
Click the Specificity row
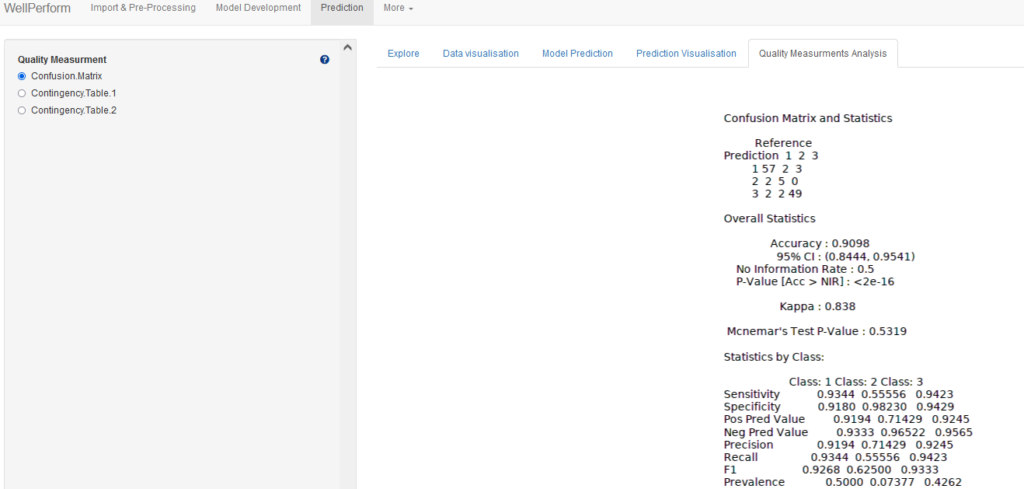click(839, 407)
